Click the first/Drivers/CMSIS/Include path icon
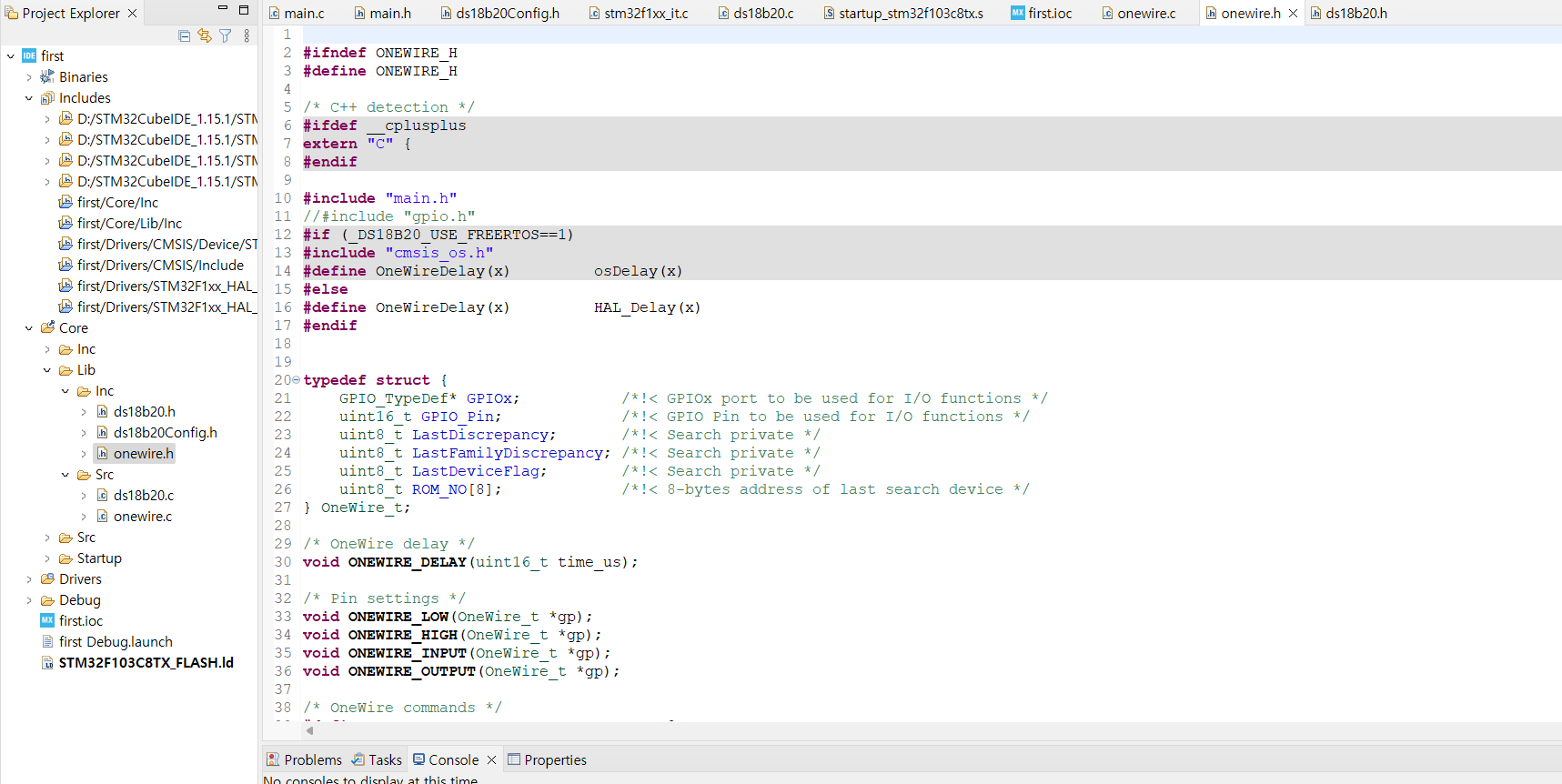This screenshot has height=784, width=1562. pyautogui.click(x=66, y=266)
